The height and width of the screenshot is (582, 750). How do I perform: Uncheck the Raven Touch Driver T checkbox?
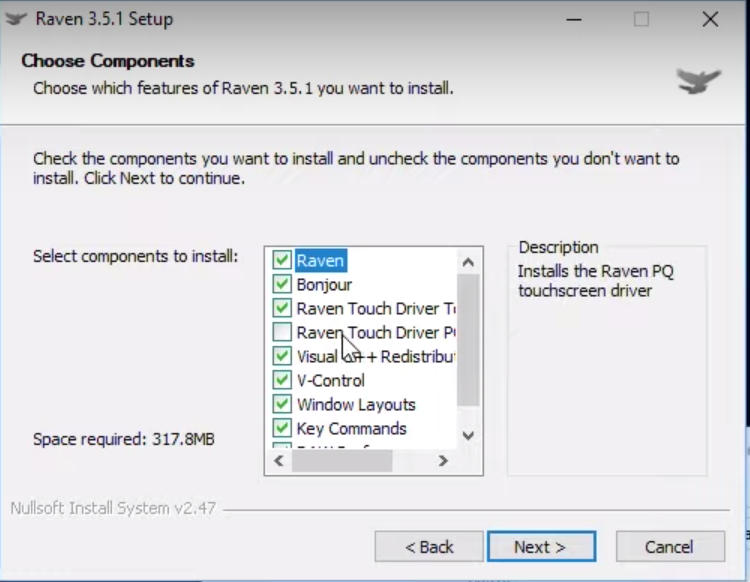pyautogui.click(x=282, y=308)
